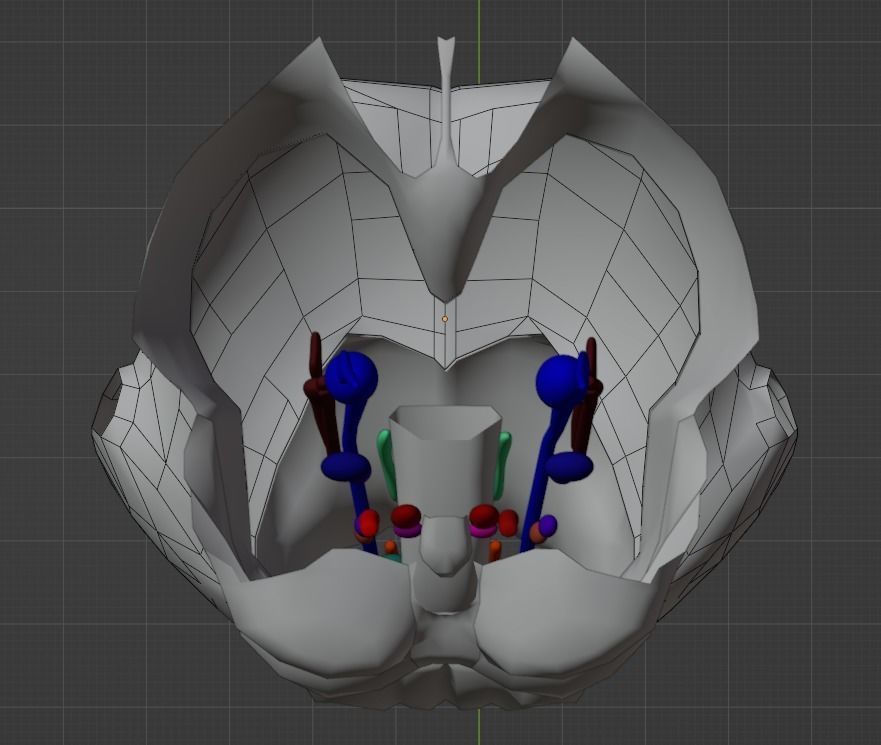Select the large blue sphere on the left

tap(351, 376)
